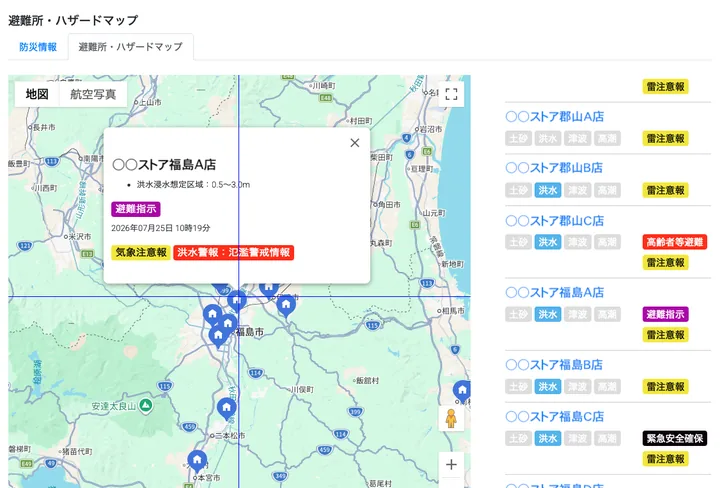
Task: Click the 角田市 map label
Action: [x=388, y=204]
